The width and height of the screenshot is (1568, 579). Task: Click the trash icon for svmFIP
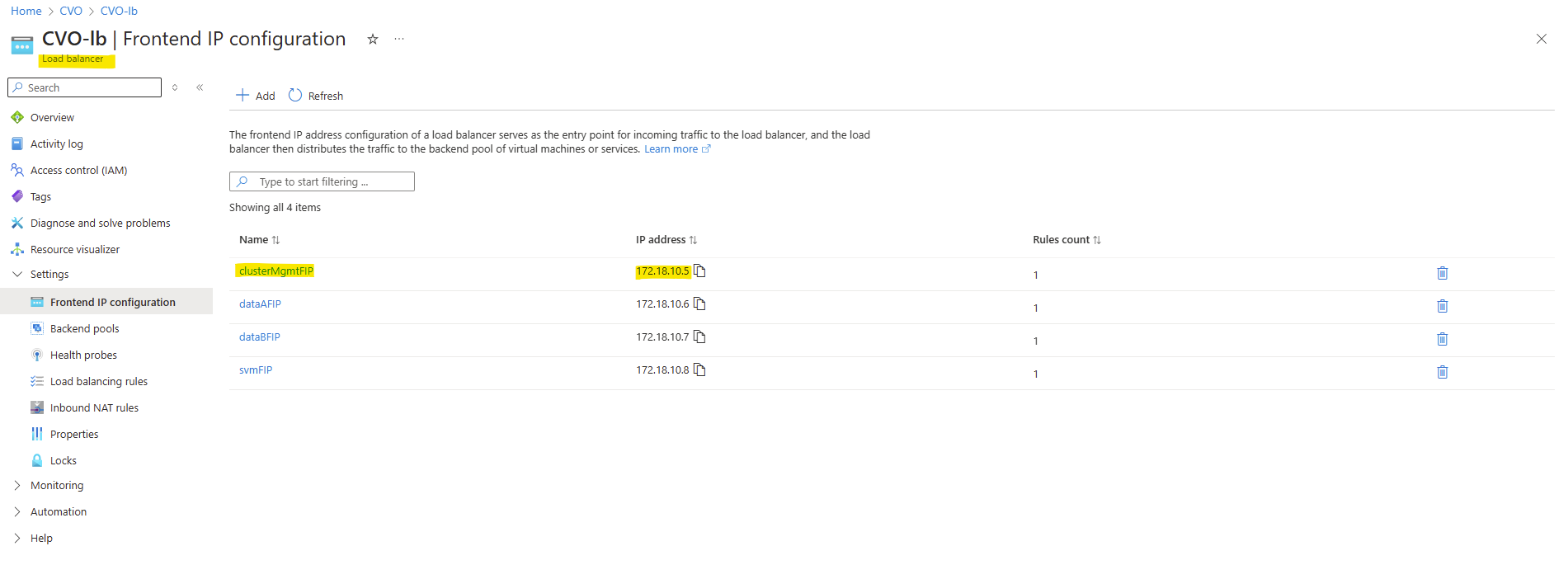click(x=1442, y=372)
